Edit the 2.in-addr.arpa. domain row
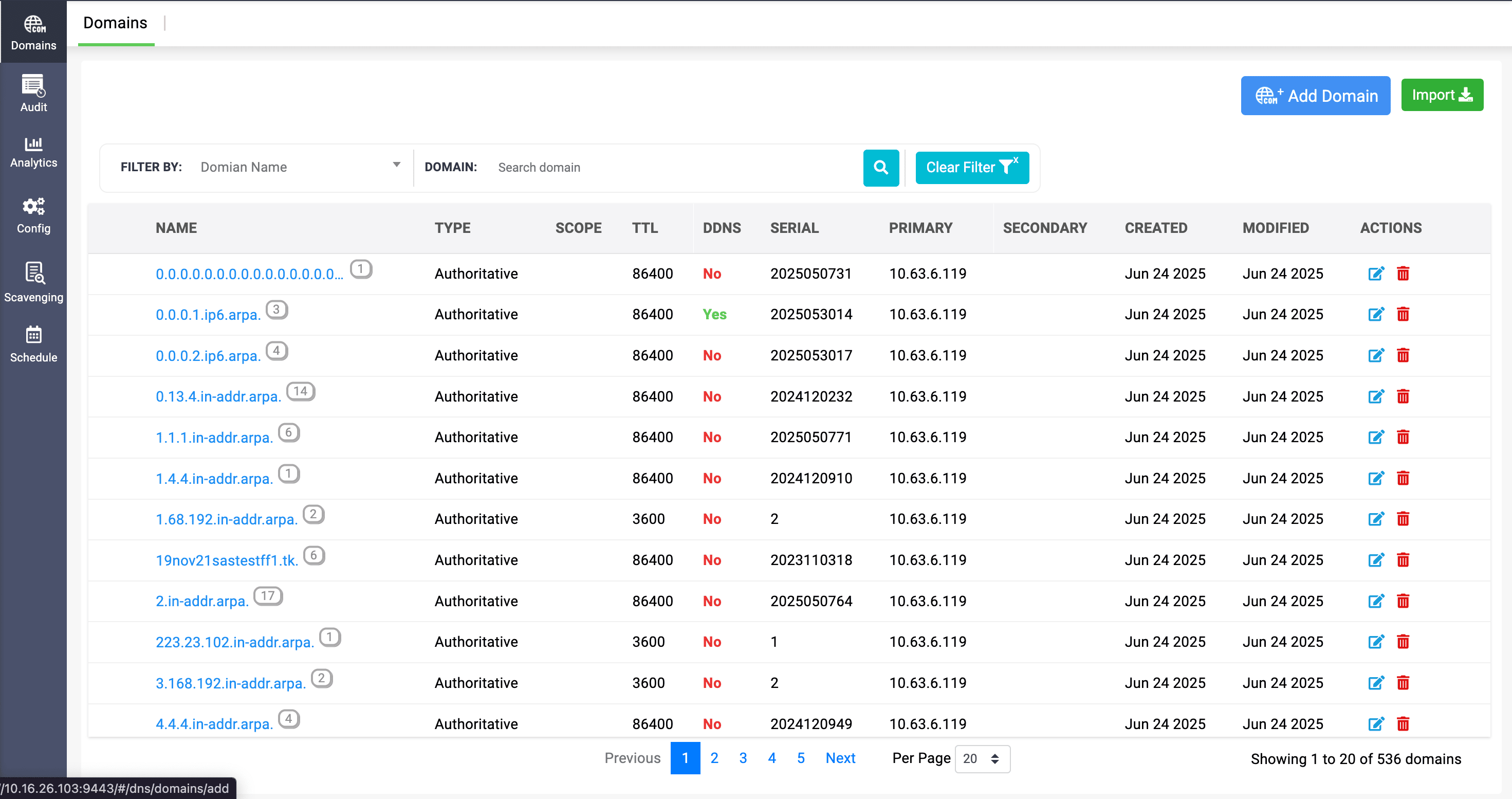Image resolution: width=1512 pixels, height=799 pixels. (x=1376, y=601)
